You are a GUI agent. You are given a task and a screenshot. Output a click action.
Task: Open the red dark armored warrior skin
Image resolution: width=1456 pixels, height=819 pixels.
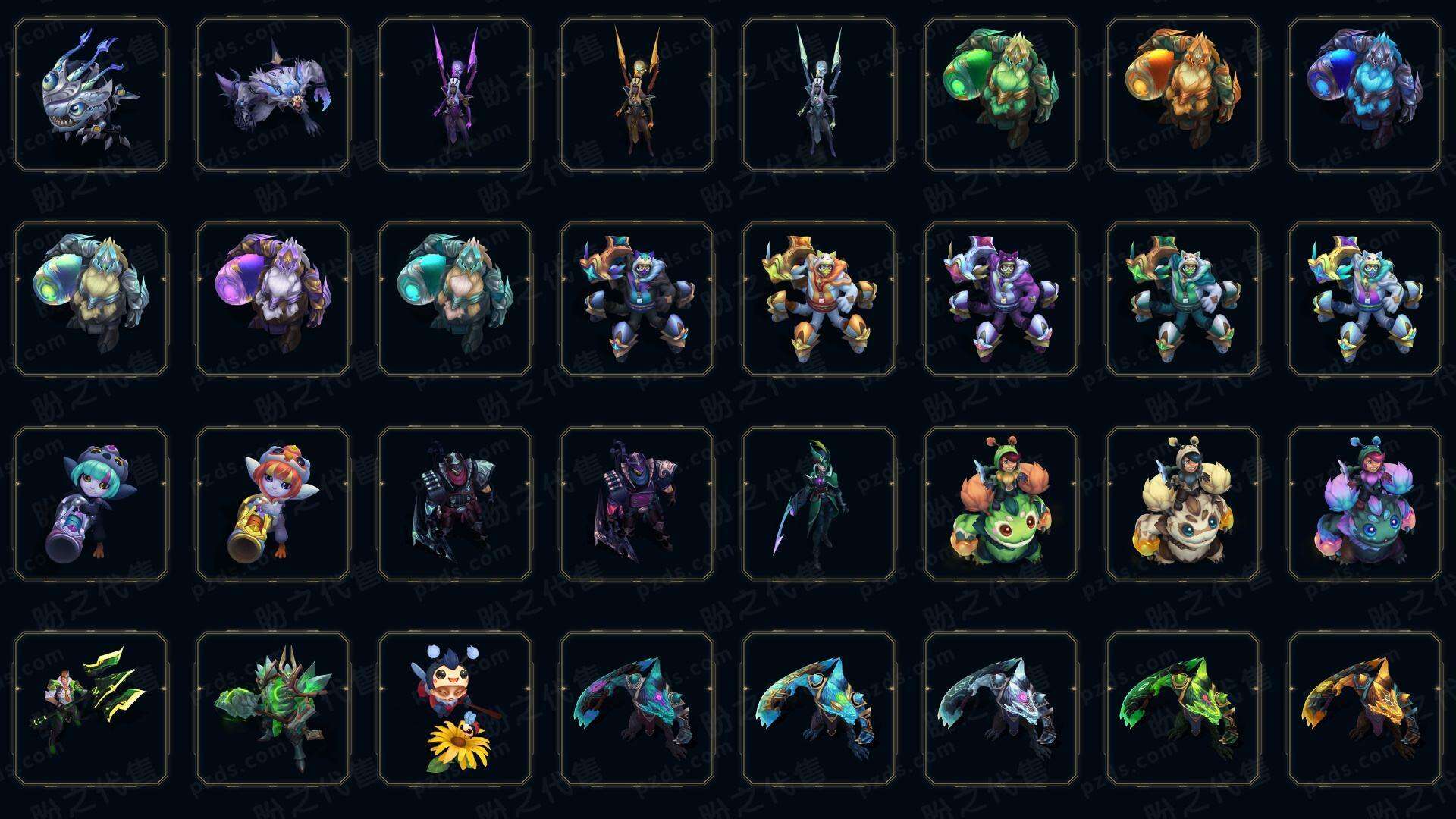[x=455, y=504]
